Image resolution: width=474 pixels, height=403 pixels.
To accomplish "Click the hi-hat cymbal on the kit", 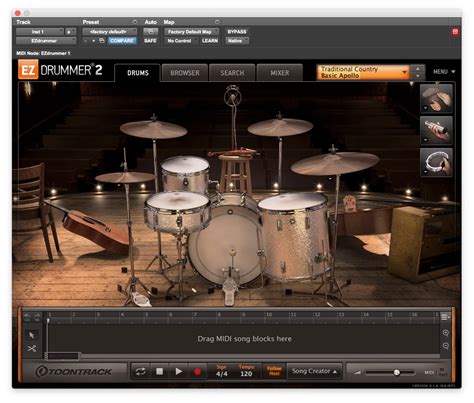I will [125, 177].
